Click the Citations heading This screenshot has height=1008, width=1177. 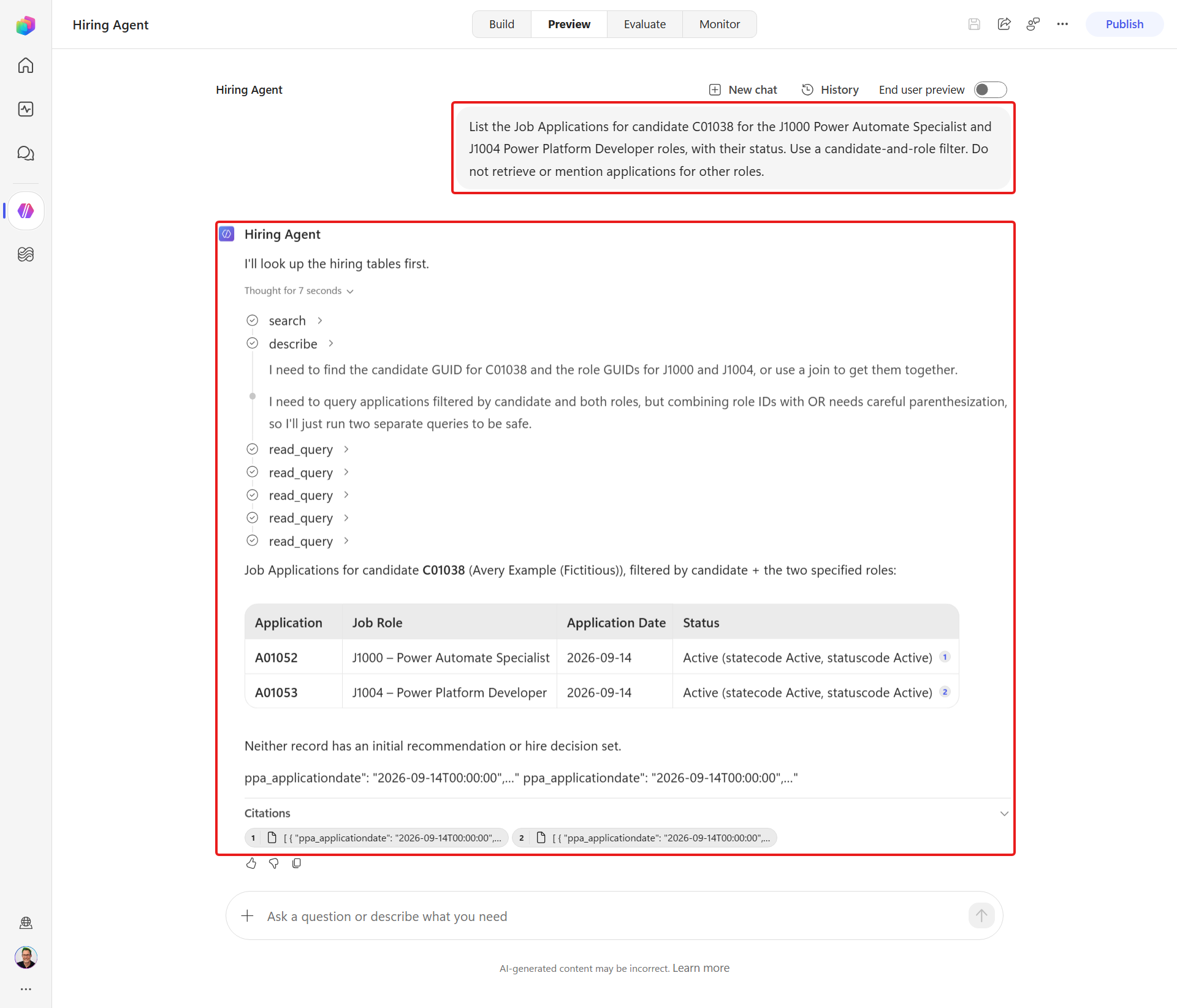pyautogui.click(x=267, y=813)
